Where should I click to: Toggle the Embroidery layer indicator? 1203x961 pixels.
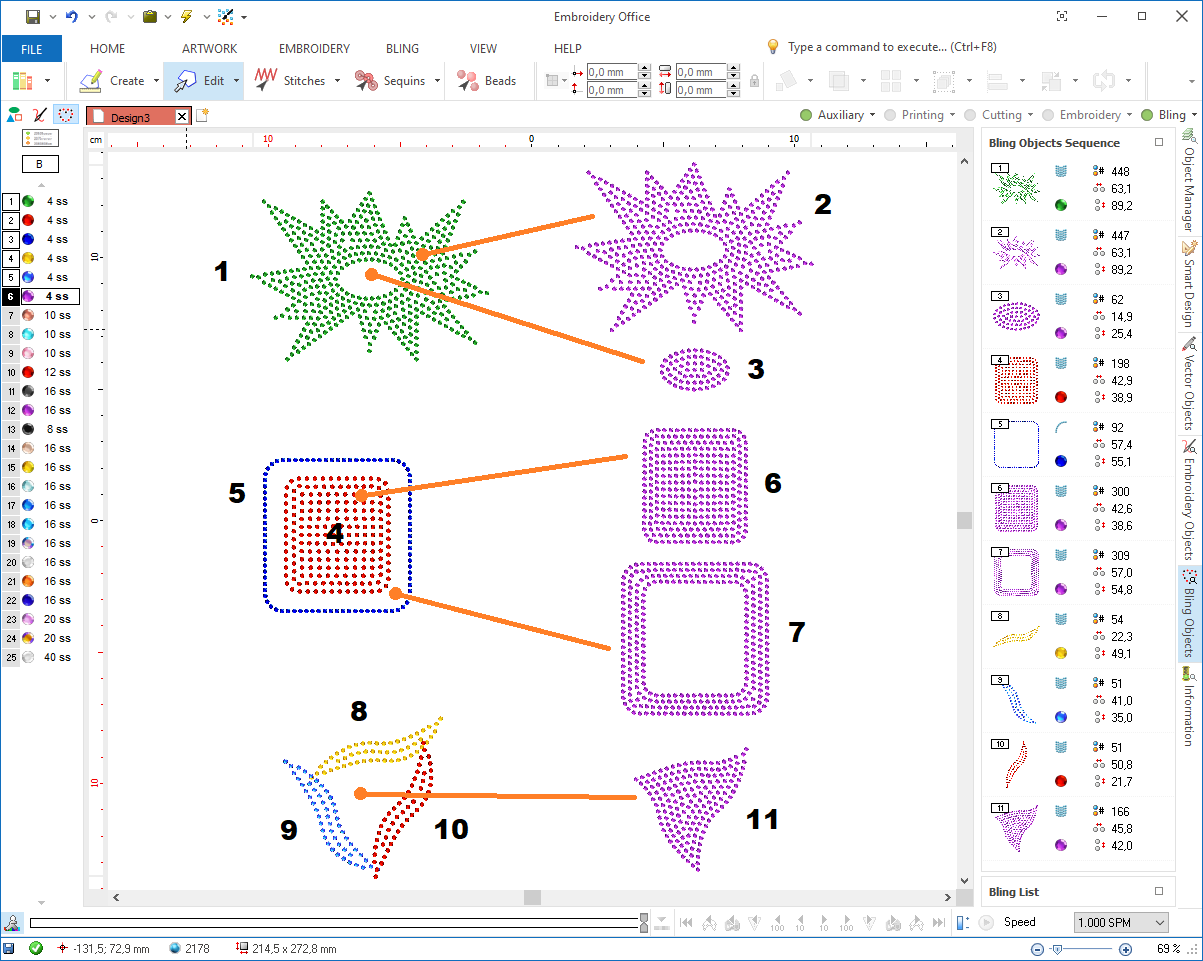tap(1049, 115)
